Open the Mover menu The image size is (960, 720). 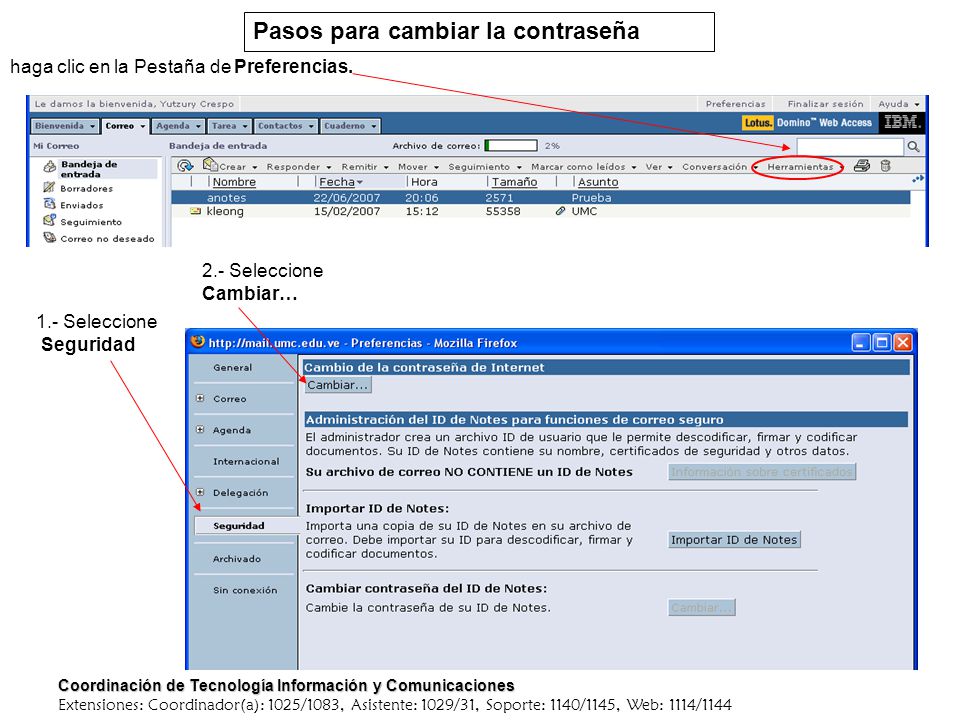(x=418, y=167)
